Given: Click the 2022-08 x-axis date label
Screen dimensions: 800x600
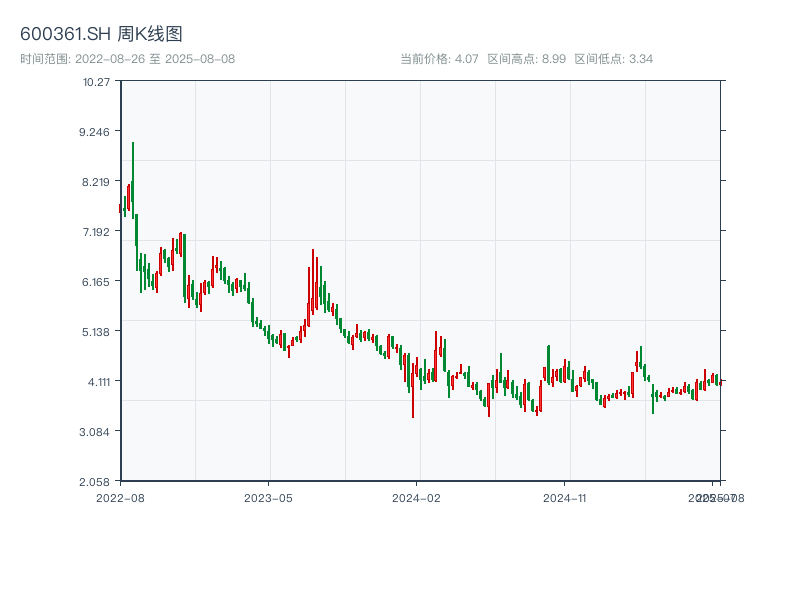Looking at the screenshot, I should point(120,497).
